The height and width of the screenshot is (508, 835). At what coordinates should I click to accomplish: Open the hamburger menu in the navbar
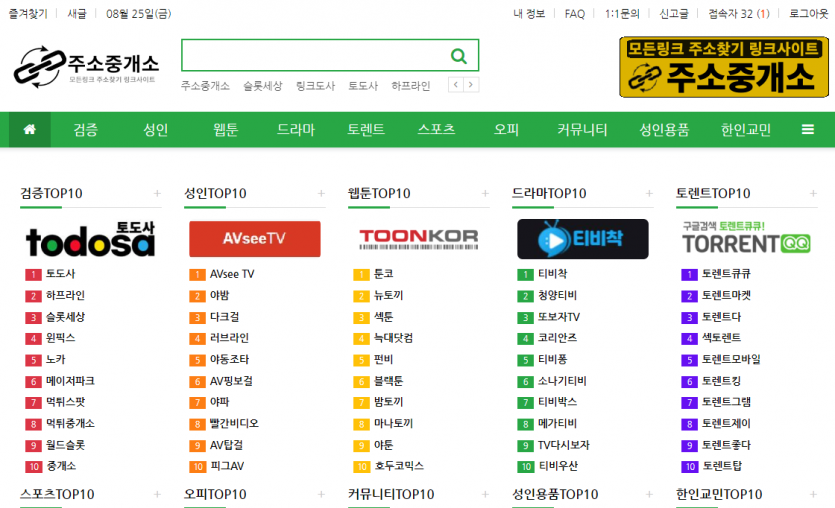click(x=808, y=129)
